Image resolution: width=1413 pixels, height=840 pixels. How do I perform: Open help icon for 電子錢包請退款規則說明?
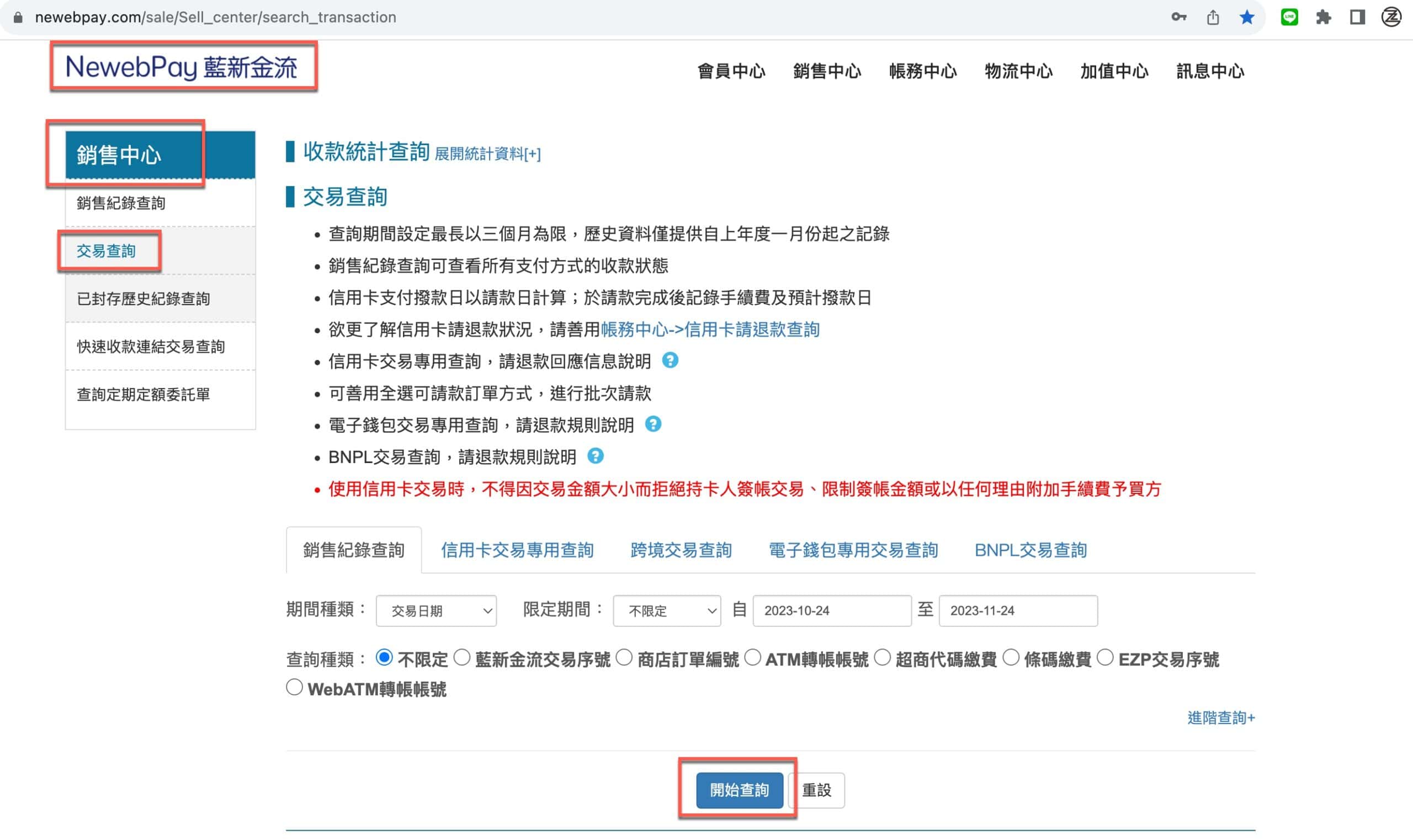tap(653, 424)
